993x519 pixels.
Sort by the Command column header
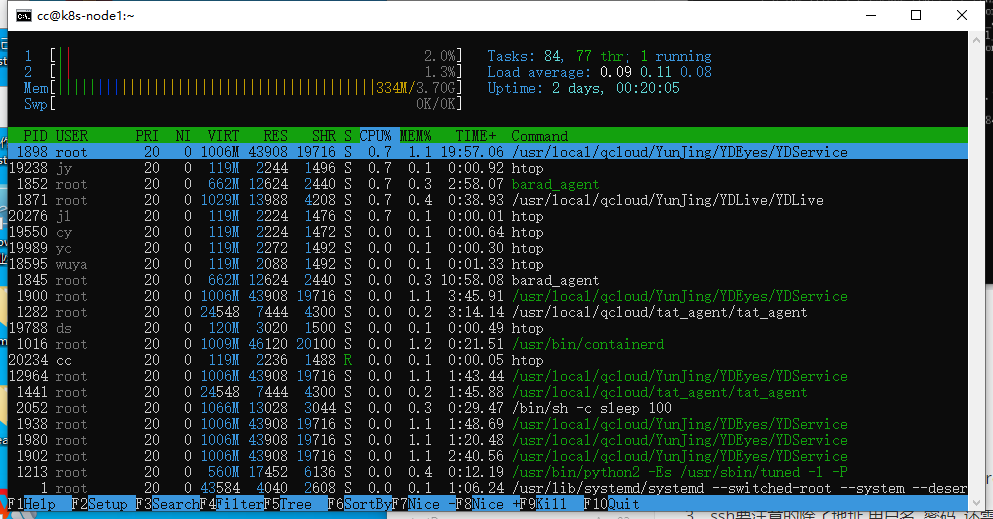(540, 135)
